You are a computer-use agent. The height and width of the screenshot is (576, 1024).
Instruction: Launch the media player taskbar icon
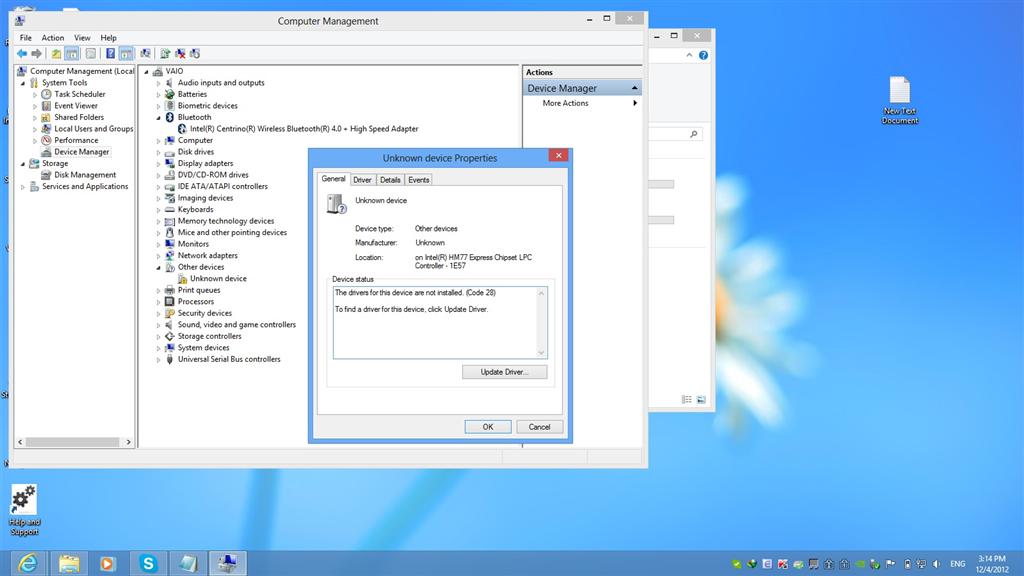(107, 563)
